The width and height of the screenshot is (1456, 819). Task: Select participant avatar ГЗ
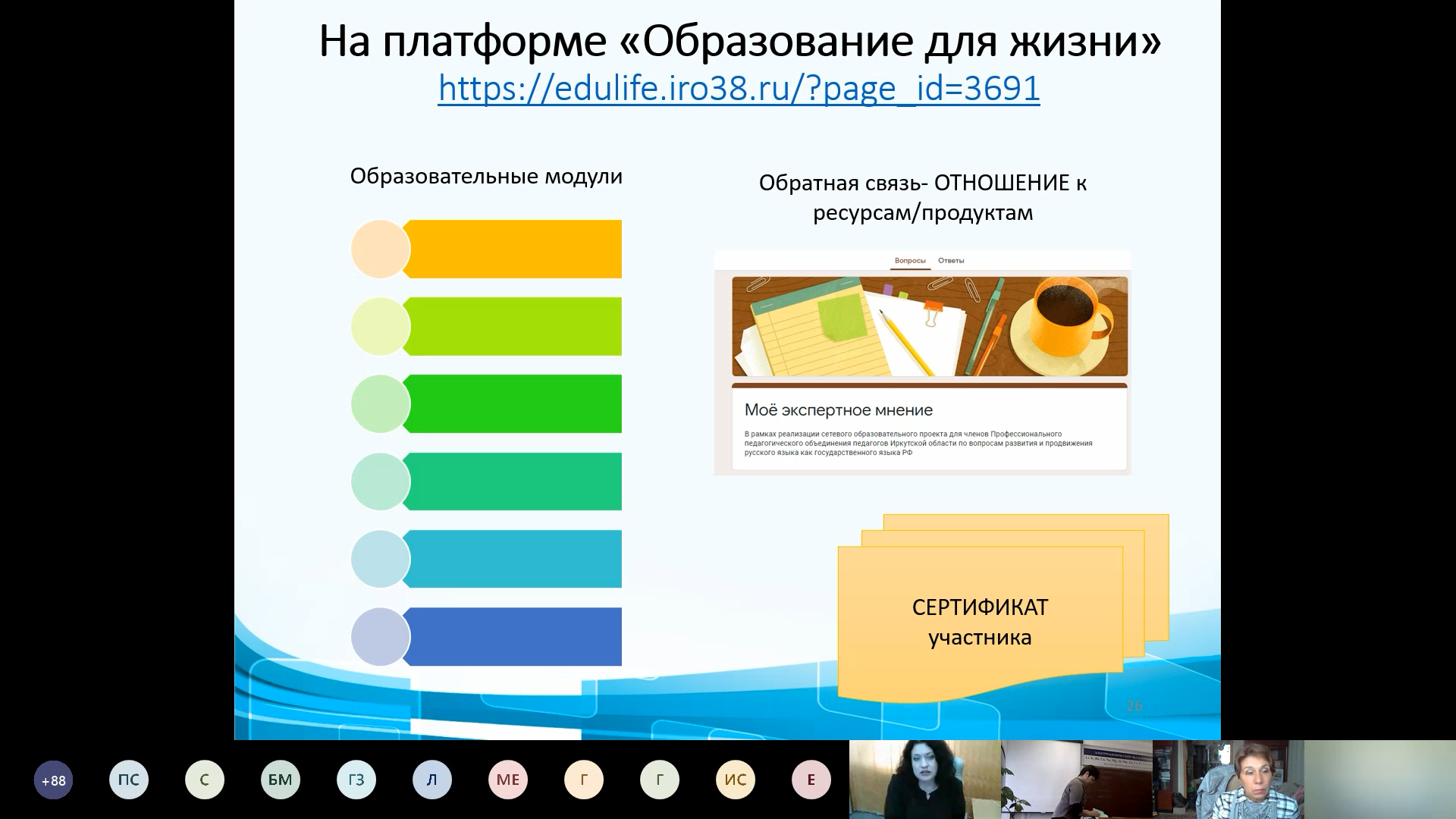356,780
